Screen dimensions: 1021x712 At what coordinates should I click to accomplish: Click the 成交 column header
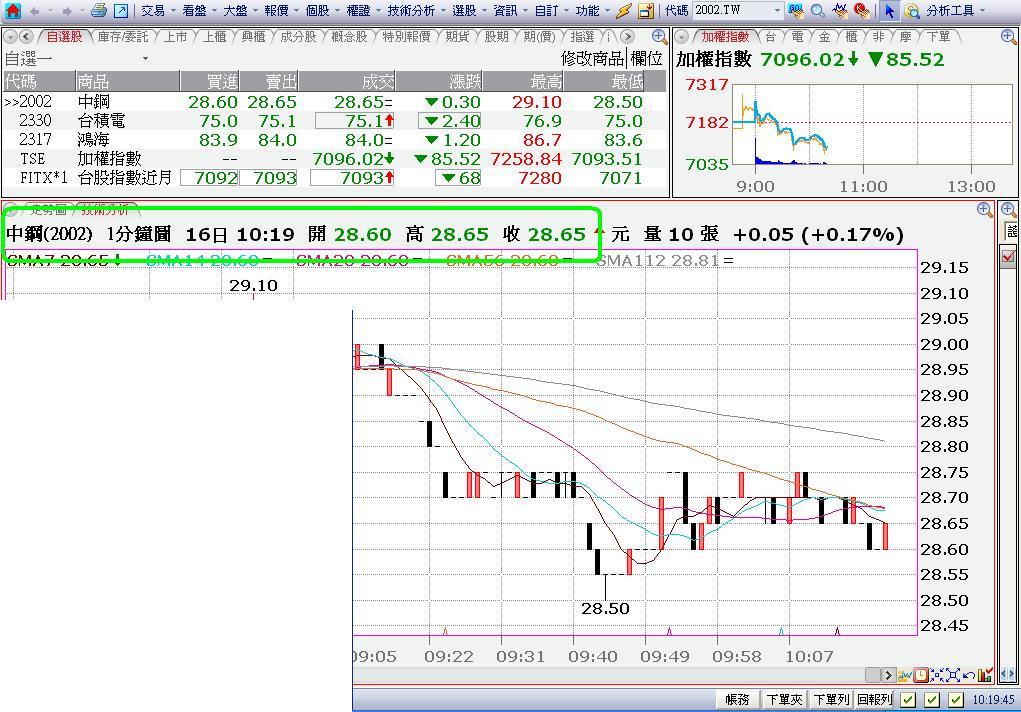point(348,81)
